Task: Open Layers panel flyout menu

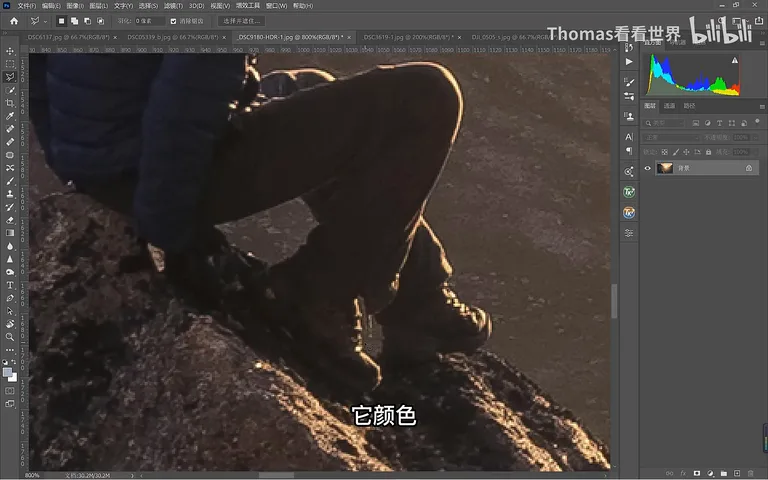Action: click(762, 106)
